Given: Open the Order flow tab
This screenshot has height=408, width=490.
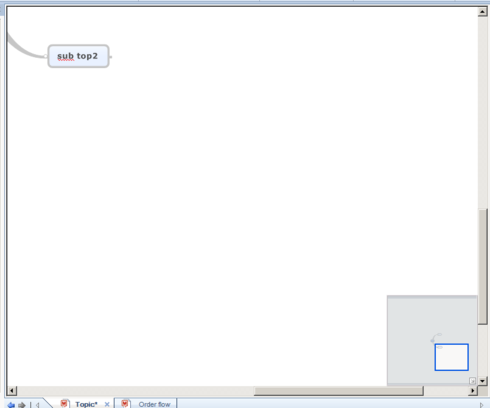Looking at the screenshot, I should pos(154,404).
